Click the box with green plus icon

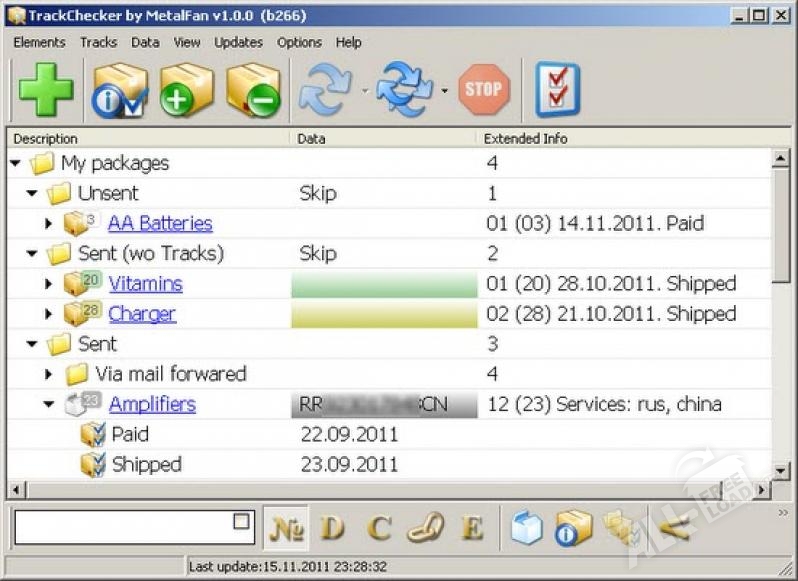pos(187,90)
